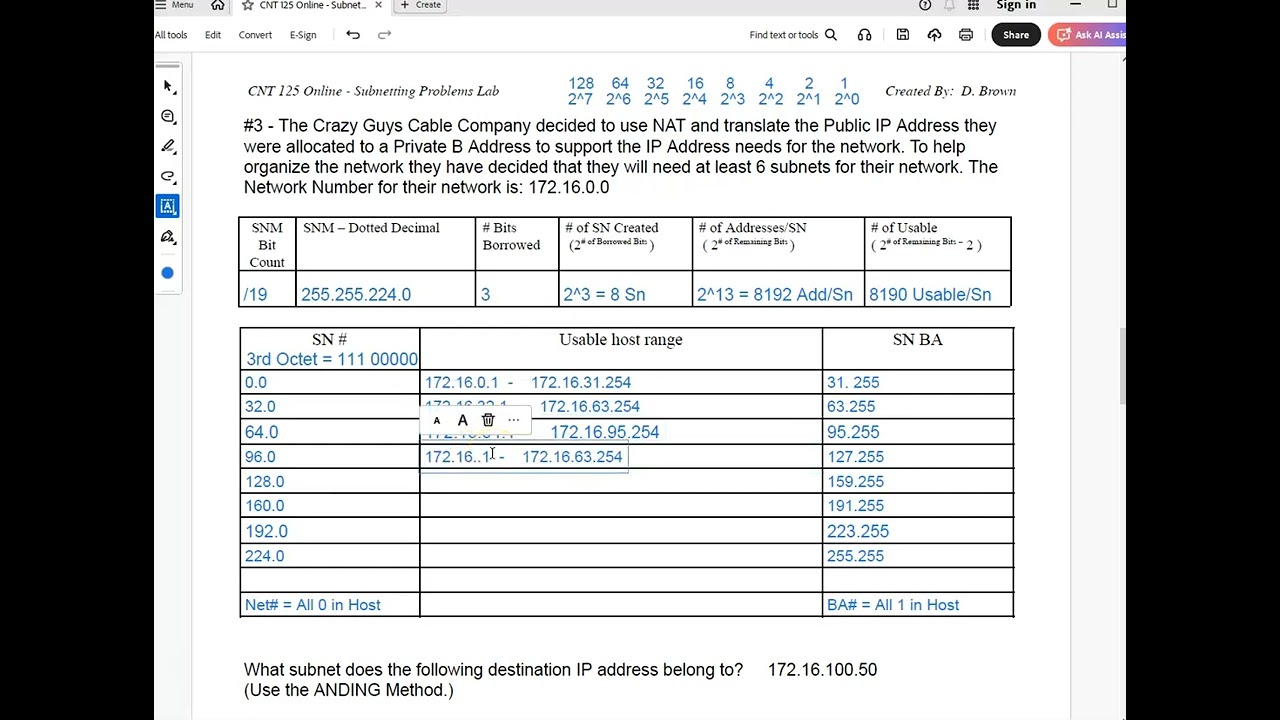Click the Share button
This screenshot has height=720, width=1280.
(x=1016, y=35)
